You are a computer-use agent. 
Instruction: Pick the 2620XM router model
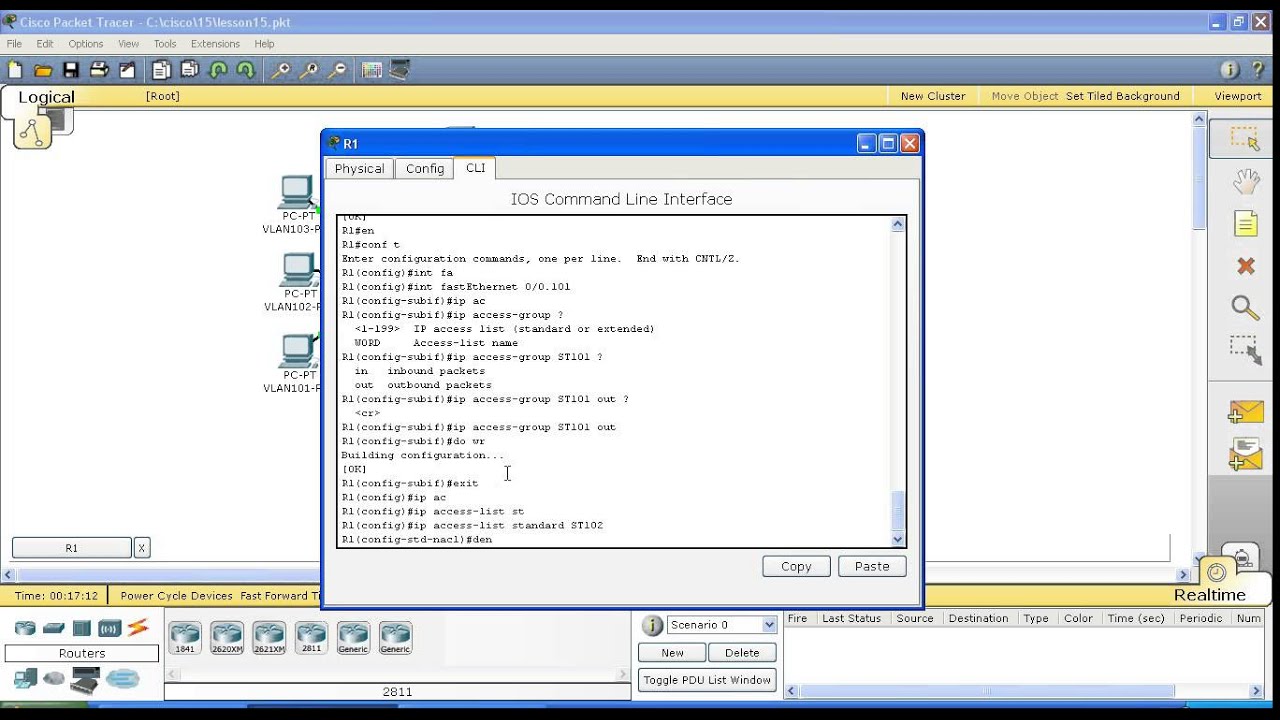tap(227, 638)
